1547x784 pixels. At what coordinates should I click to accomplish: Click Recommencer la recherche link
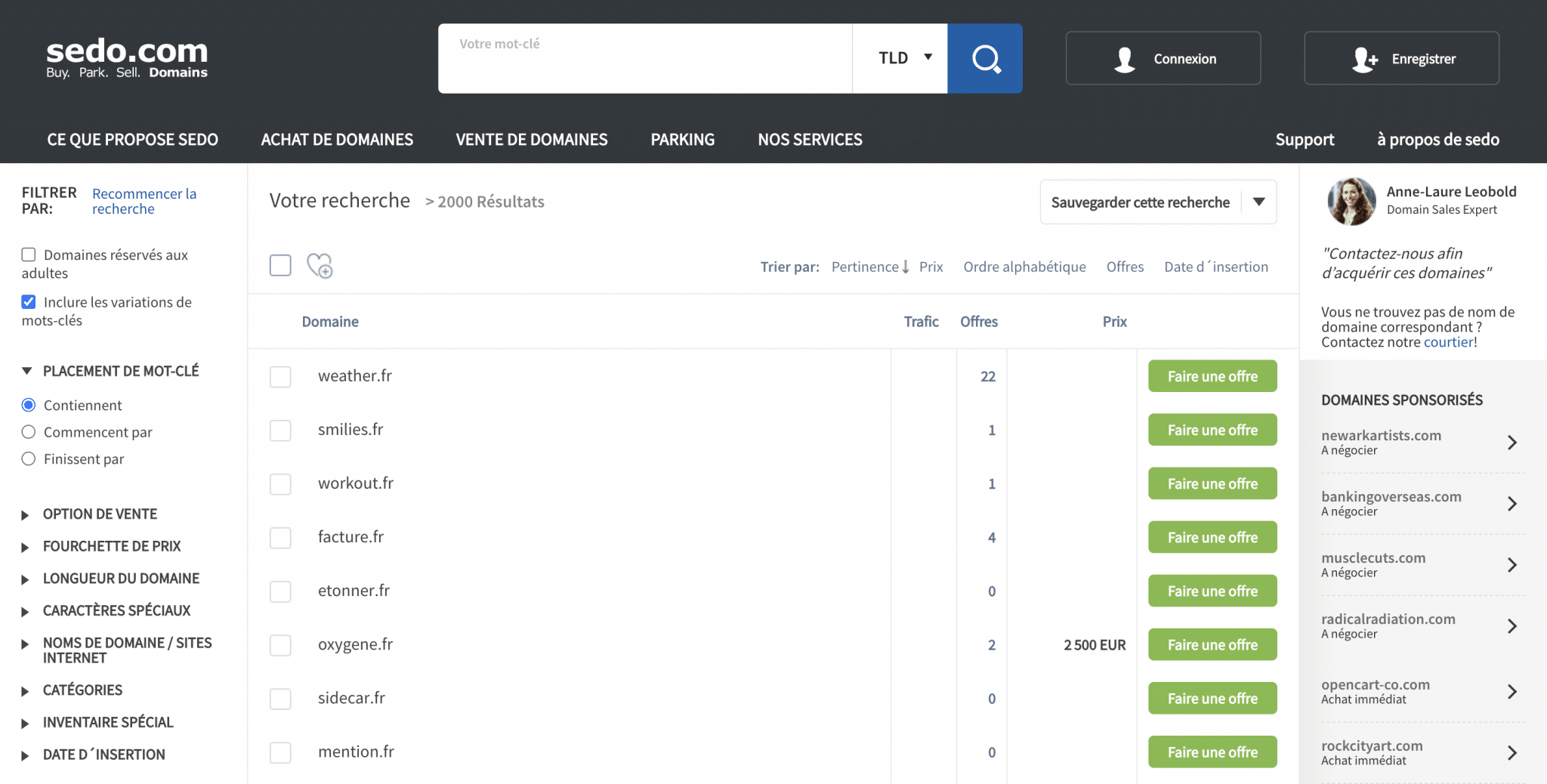144,202
